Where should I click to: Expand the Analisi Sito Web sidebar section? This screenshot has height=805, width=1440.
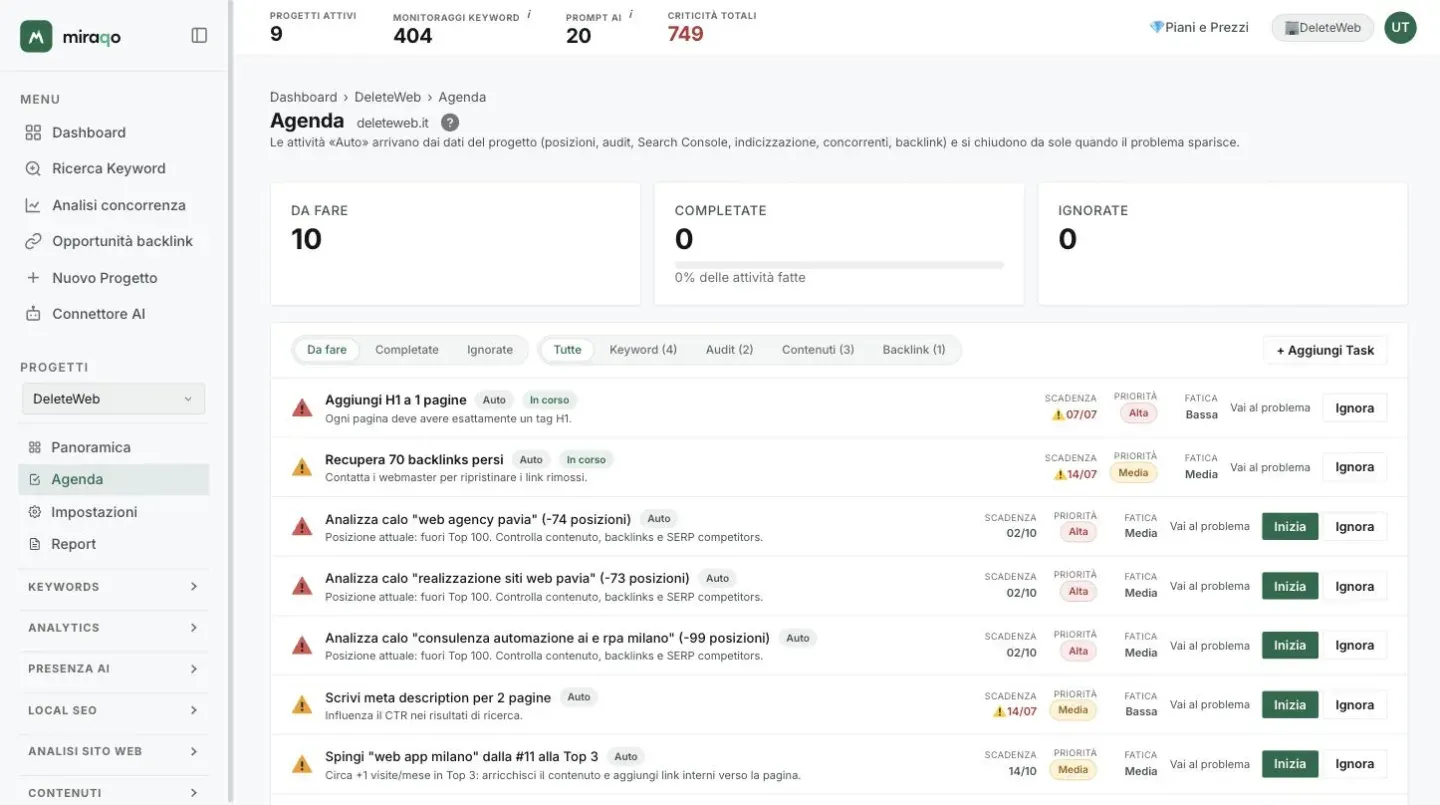pyautogui.click(x=114, y=752)
